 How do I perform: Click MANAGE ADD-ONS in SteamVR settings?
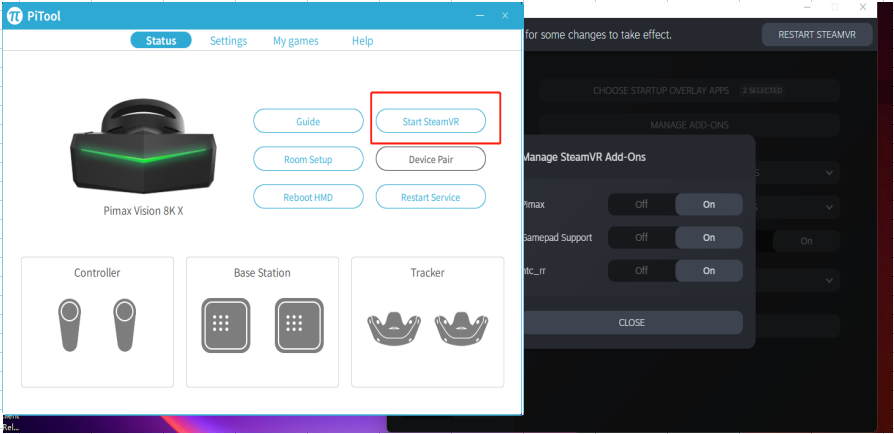tap(689, 125)
